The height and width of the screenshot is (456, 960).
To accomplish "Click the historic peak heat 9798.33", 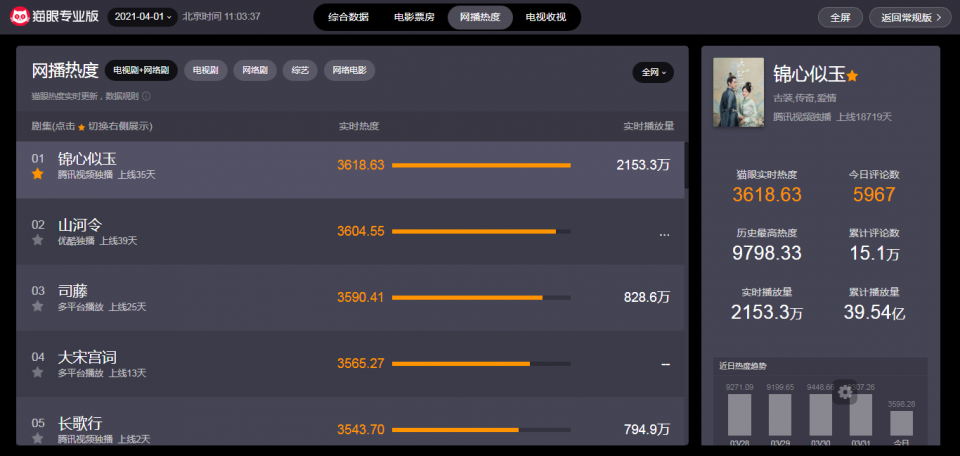I will (767, 253).
